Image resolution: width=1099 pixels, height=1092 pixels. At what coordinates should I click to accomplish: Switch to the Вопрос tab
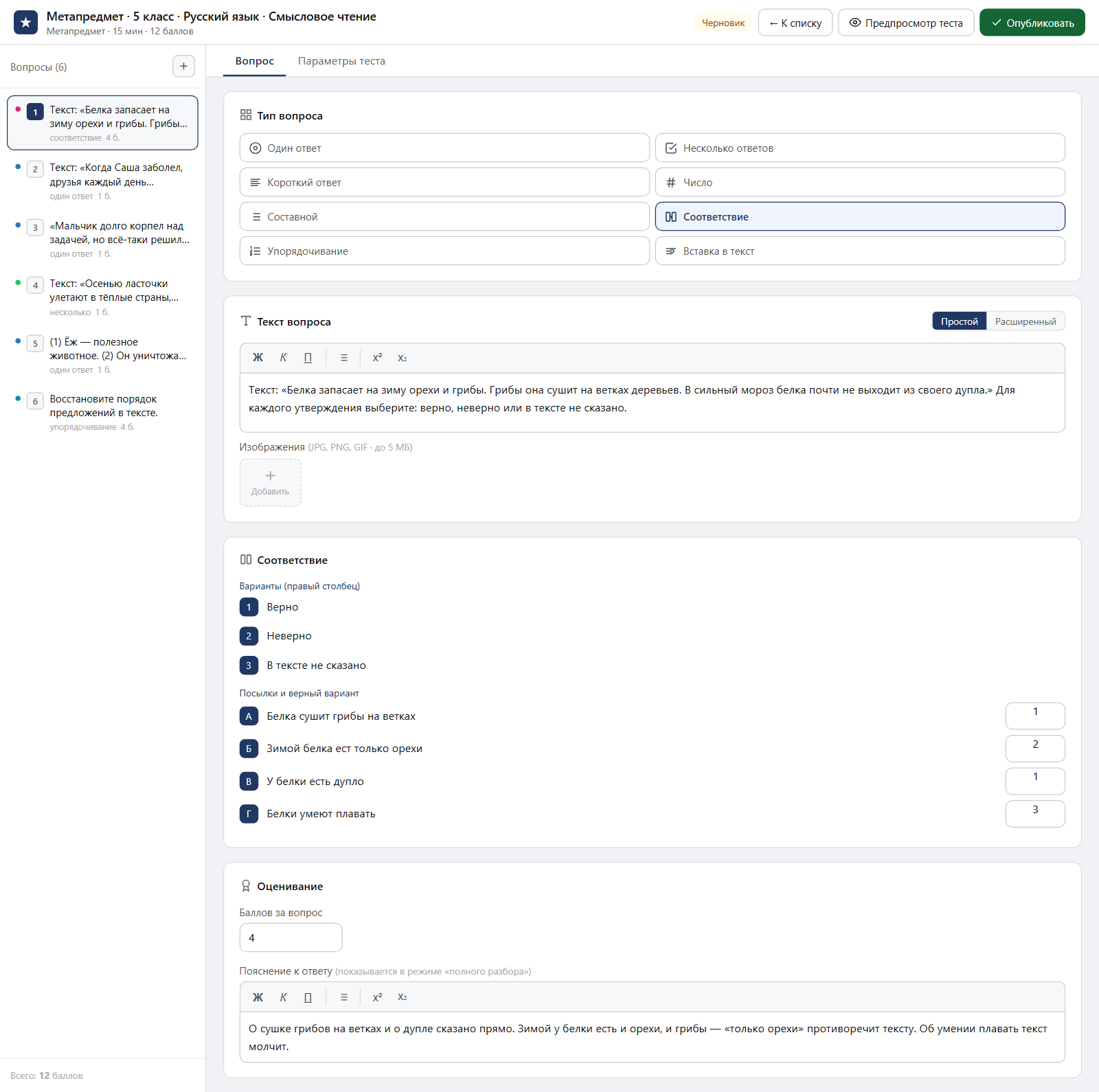tap(255, 61)
